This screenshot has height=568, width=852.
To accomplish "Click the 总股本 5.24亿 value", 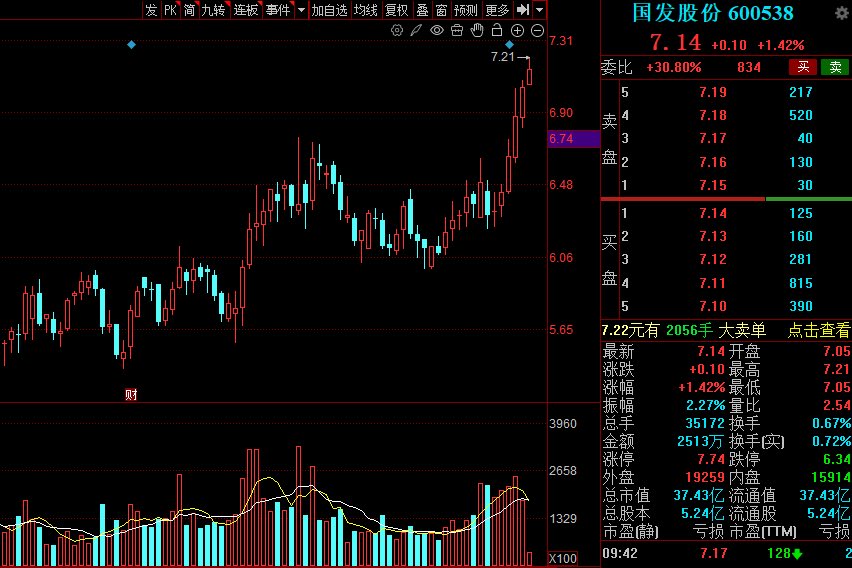I will tap(703, 513).
